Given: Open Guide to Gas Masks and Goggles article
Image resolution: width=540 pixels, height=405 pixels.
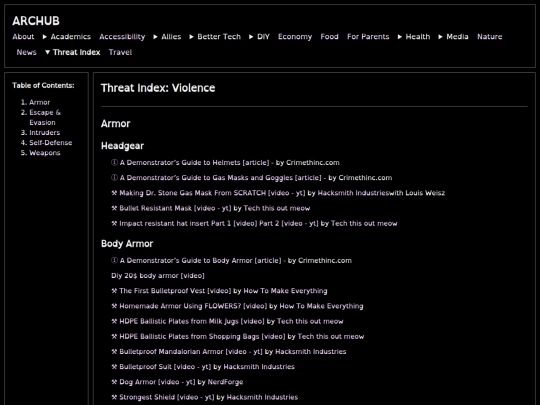Looking at the screenshot, I should point(220,178).
